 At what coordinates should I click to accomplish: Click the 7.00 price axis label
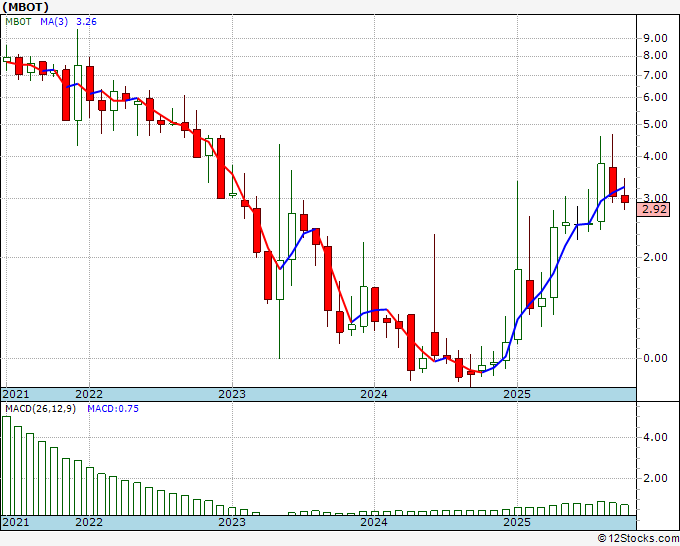click(655, 75)
